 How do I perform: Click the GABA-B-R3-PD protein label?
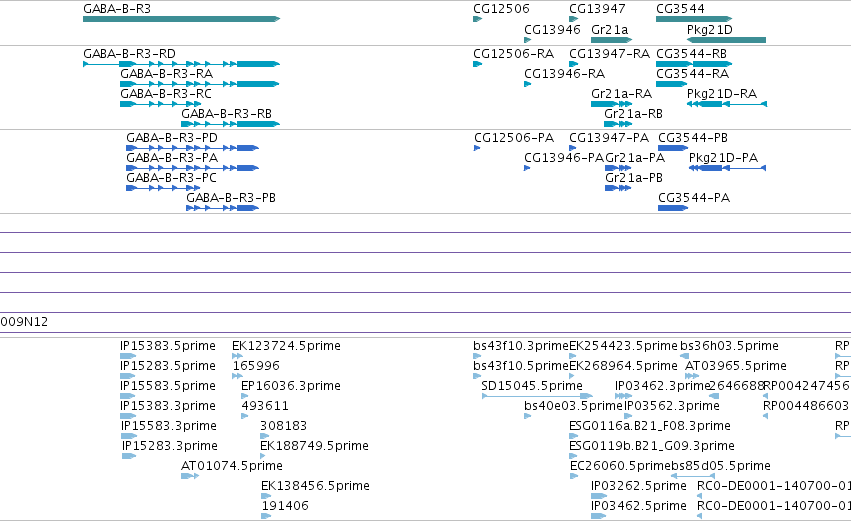pyautogui.click(x=172, y=138)
